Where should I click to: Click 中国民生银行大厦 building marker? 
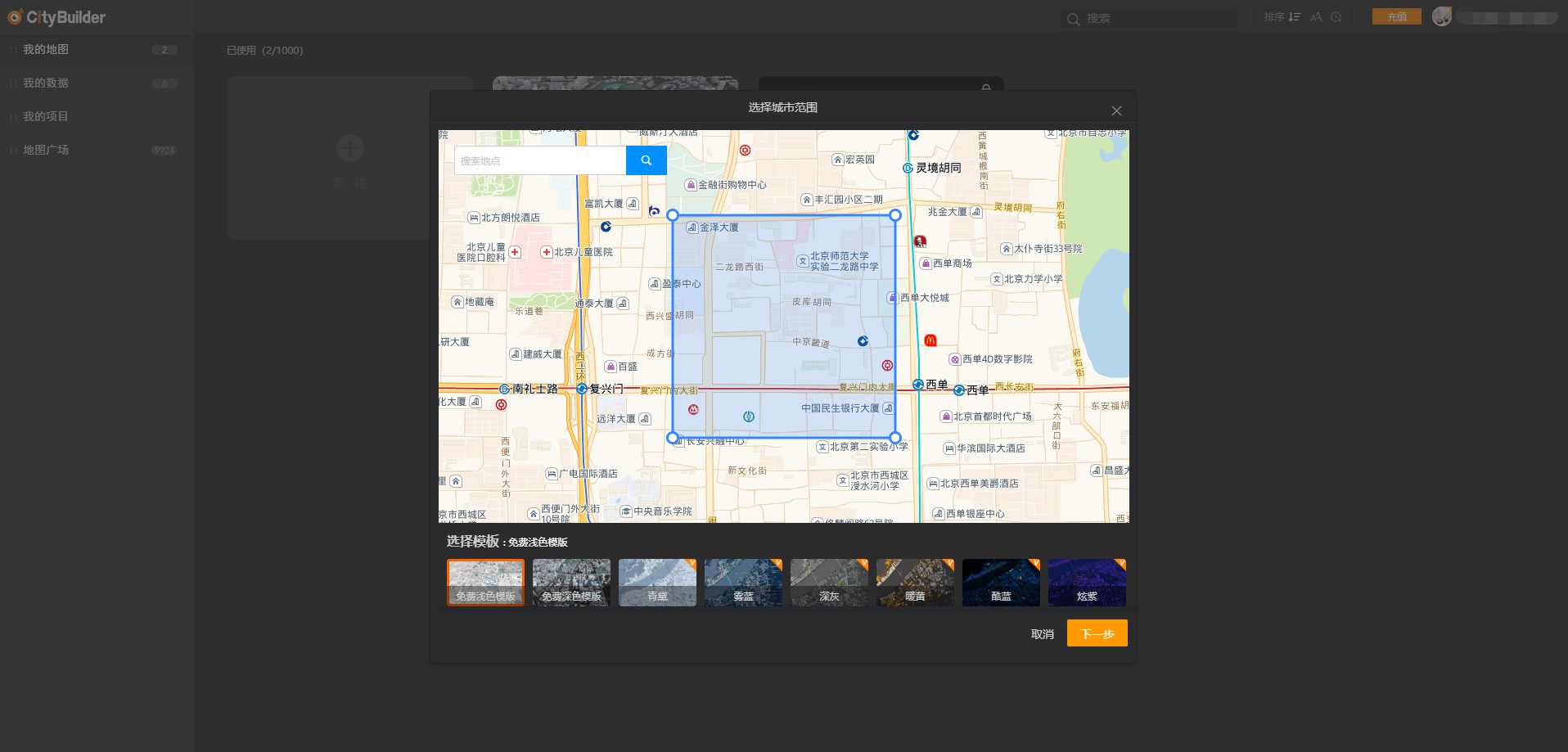coord(888,408)
